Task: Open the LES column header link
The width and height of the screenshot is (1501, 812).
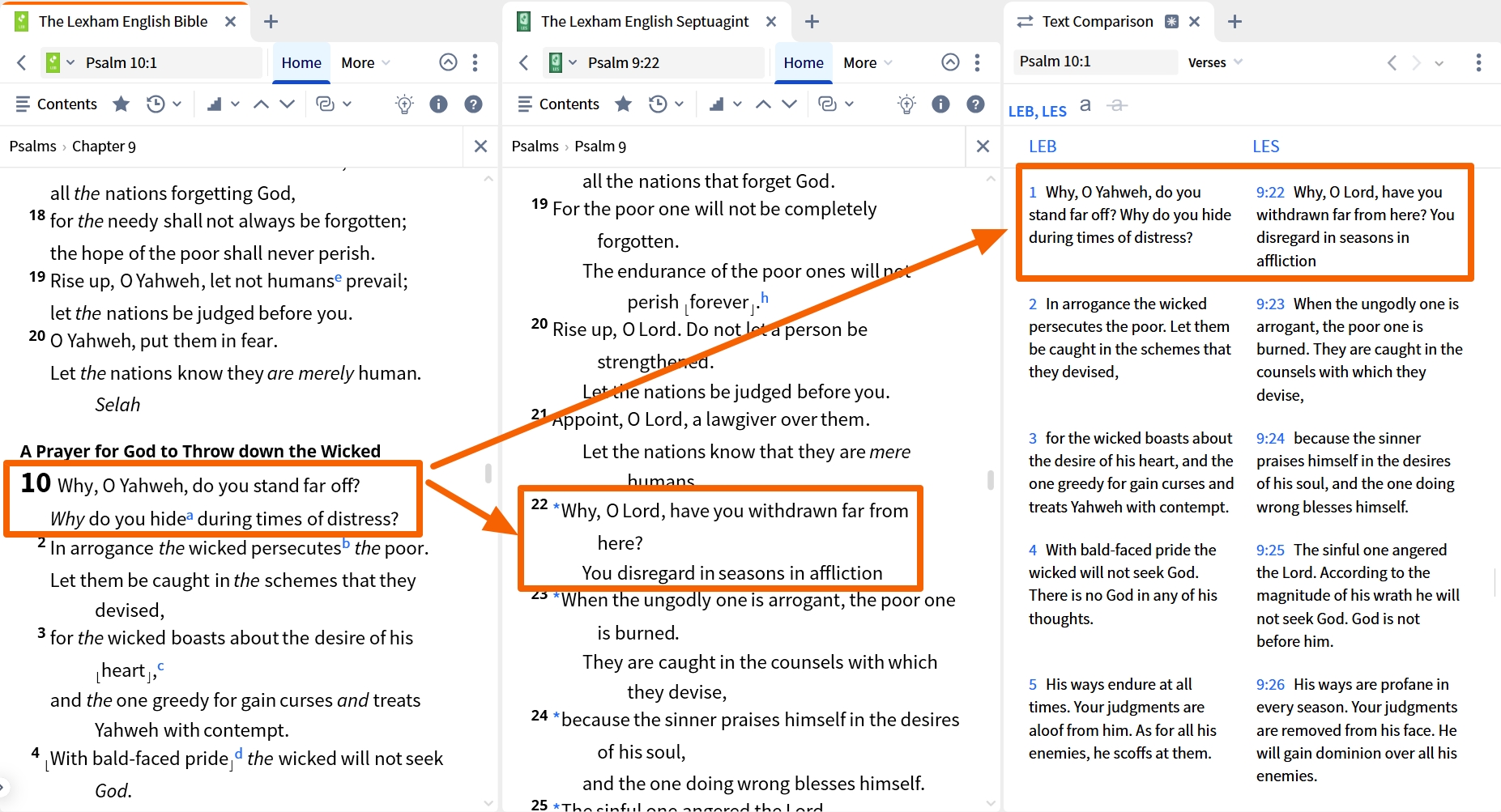Action: point(1266,147)
